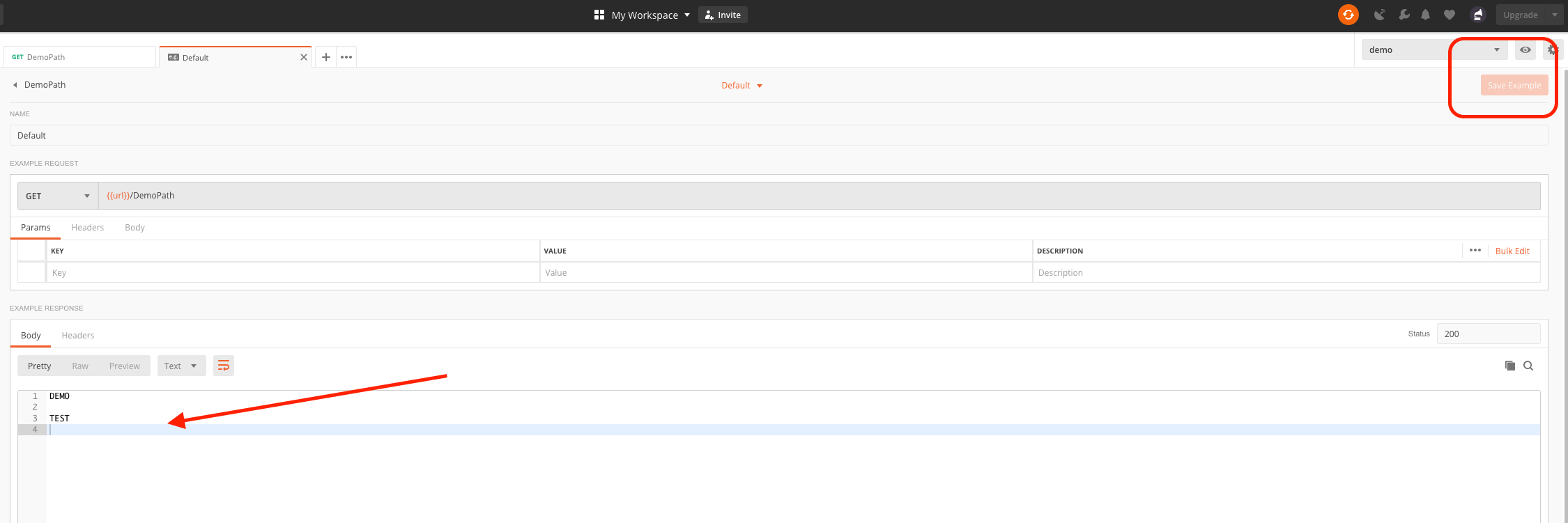Switch response view to Raw
The width and height of the screenshot is (1568, 523).
80,366
